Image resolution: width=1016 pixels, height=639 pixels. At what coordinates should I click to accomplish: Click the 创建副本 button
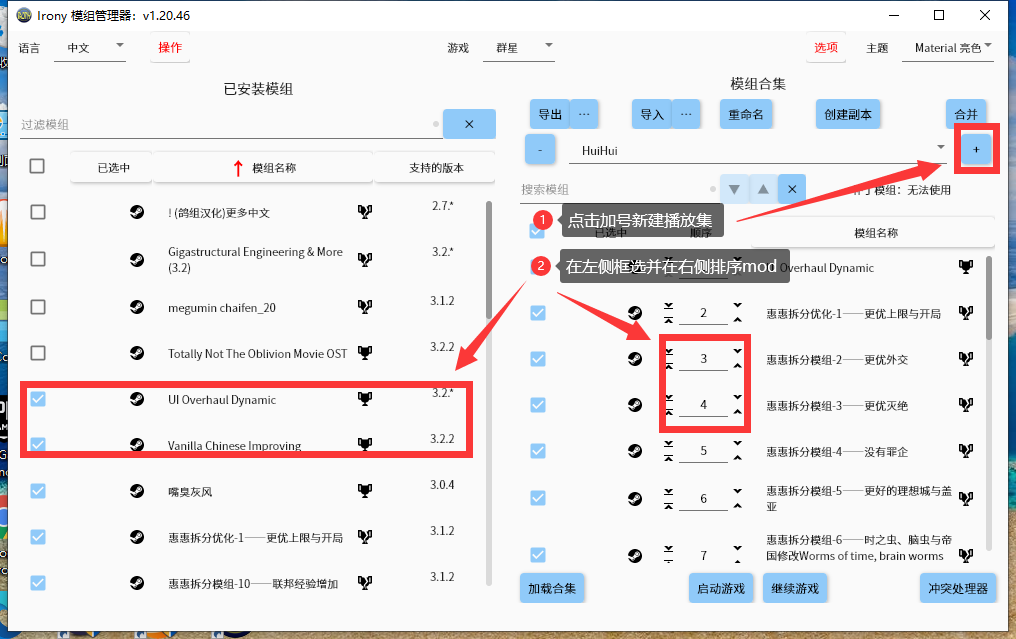(x=848, y=113)
